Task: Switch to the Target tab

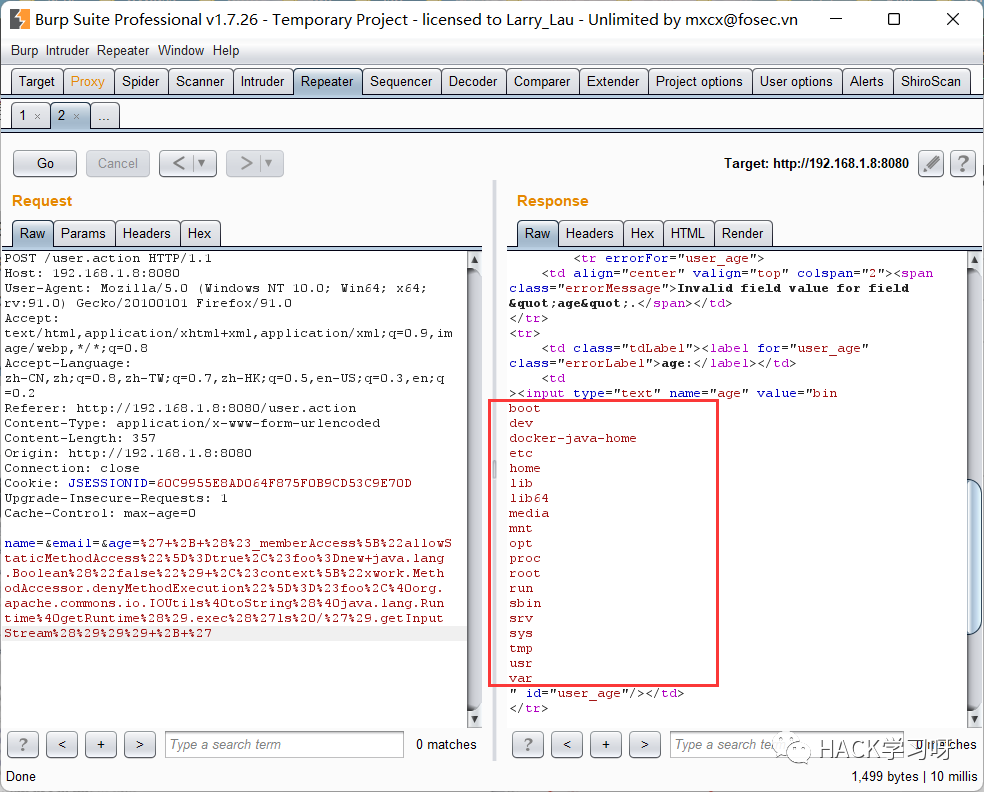Action: tap(37, 82)
